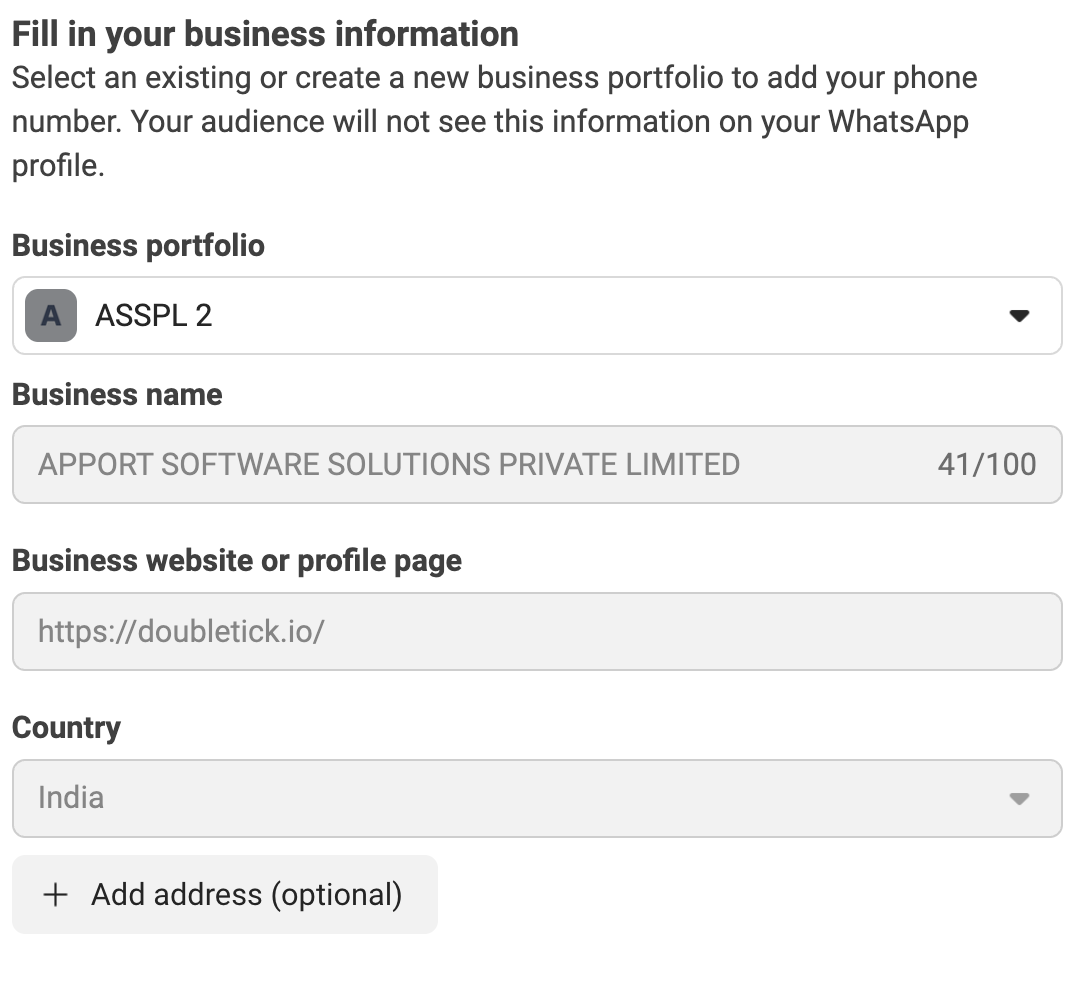
Task: Click the ASSPL 2 portfolio name text
Action: coord(153,316)
